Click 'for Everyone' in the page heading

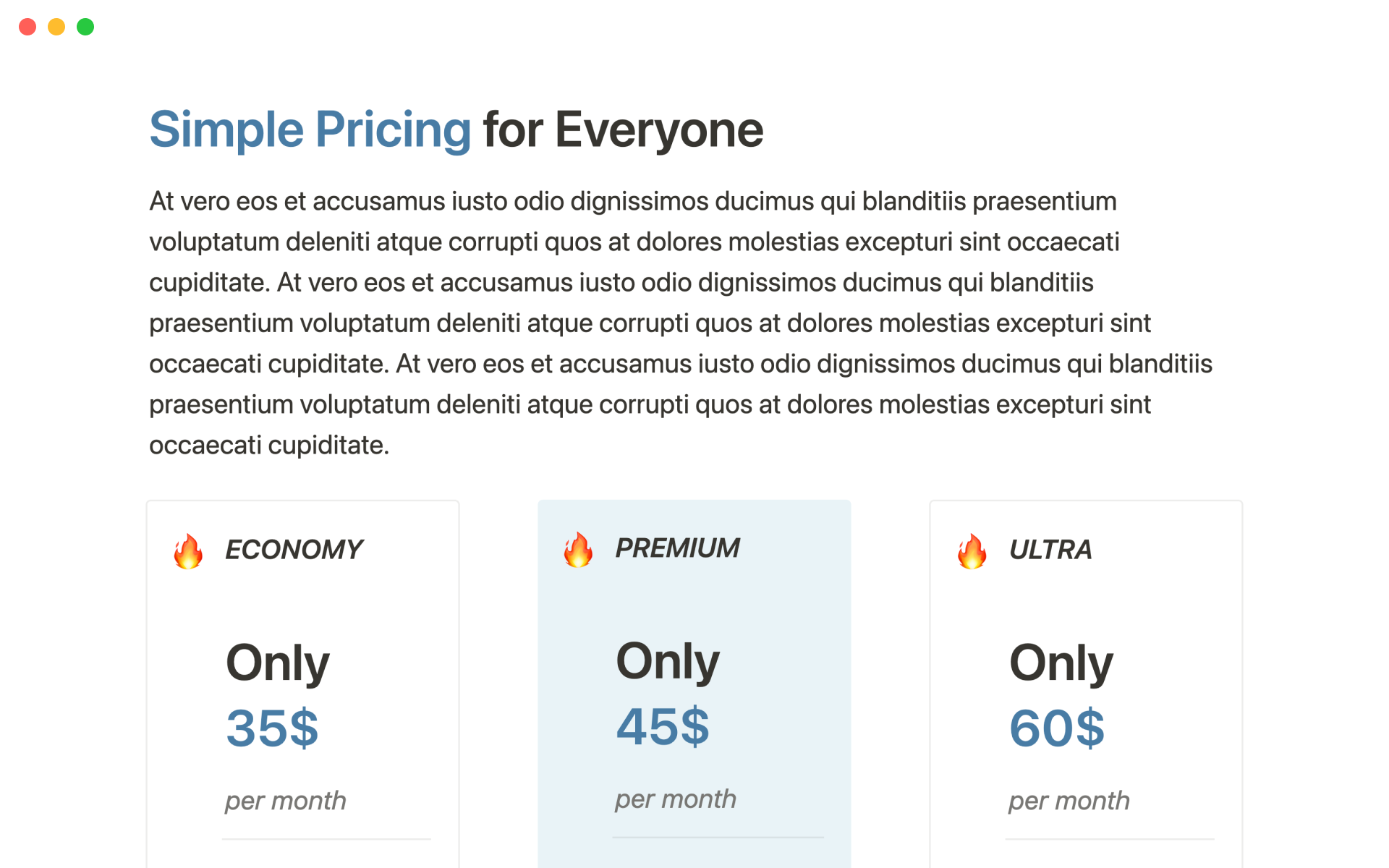(x=623, y=130)
